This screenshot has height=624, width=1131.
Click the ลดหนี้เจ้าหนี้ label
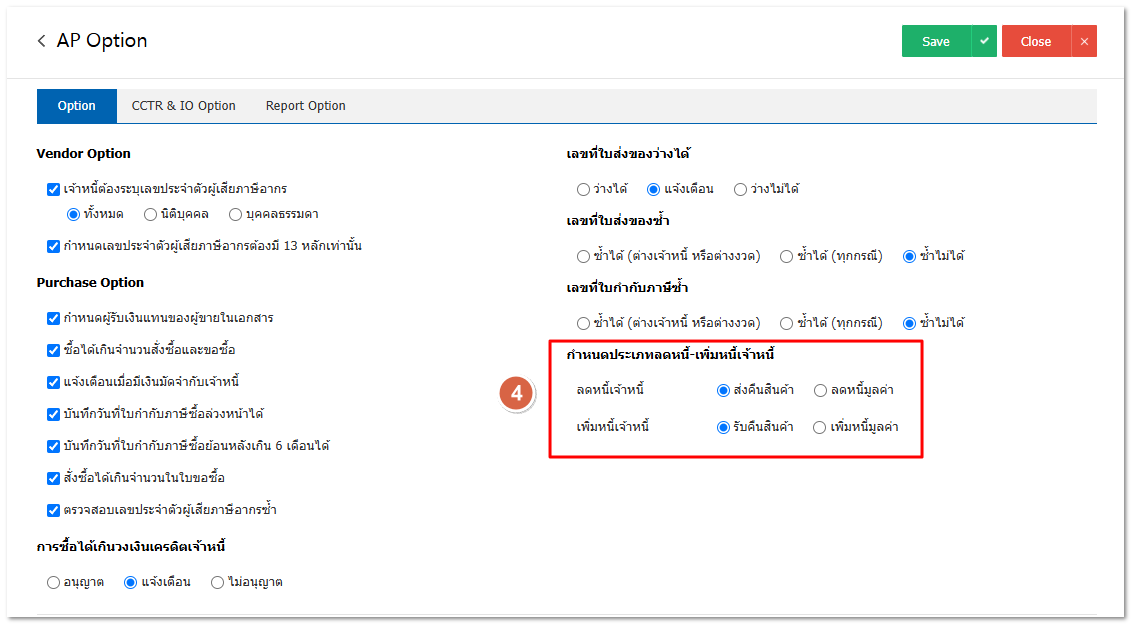tap(610, 390)
